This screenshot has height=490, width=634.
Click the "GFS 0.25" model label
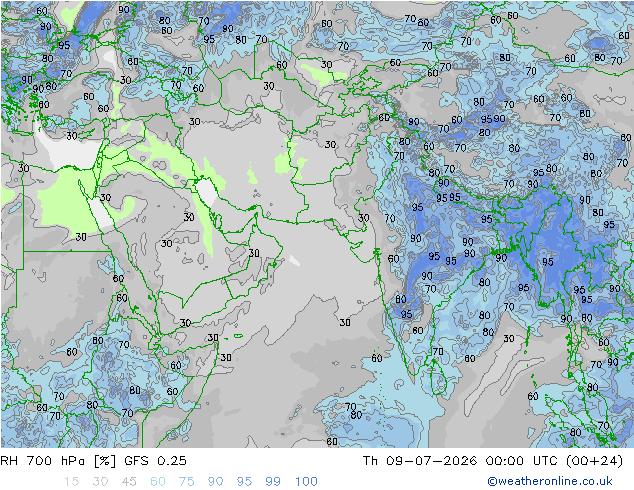(155, 461)
